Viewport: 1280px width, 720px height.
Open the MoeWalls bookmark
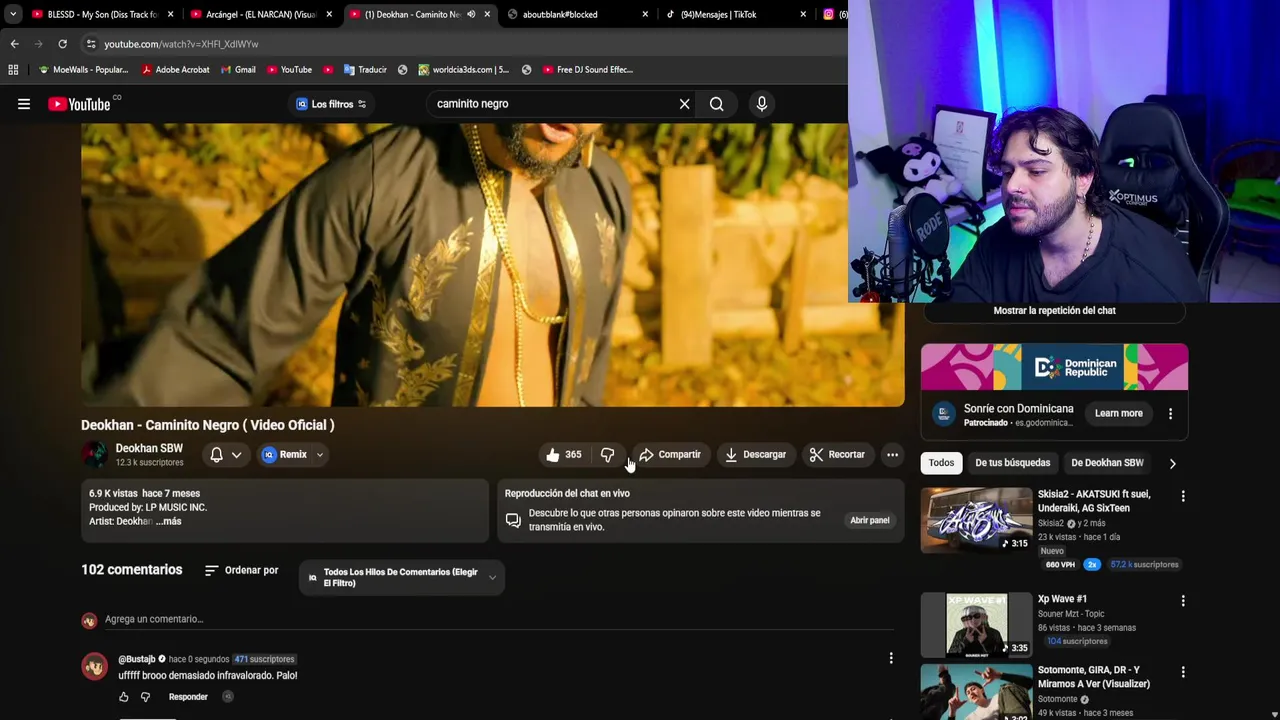click(x=83, y=70)
